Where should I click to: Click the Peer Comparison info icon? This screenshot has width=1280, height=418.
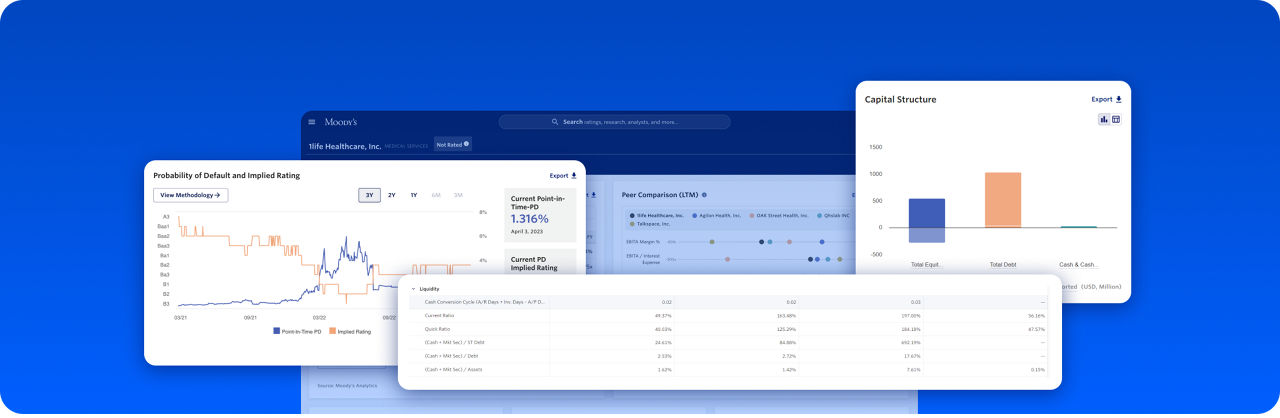704,195
